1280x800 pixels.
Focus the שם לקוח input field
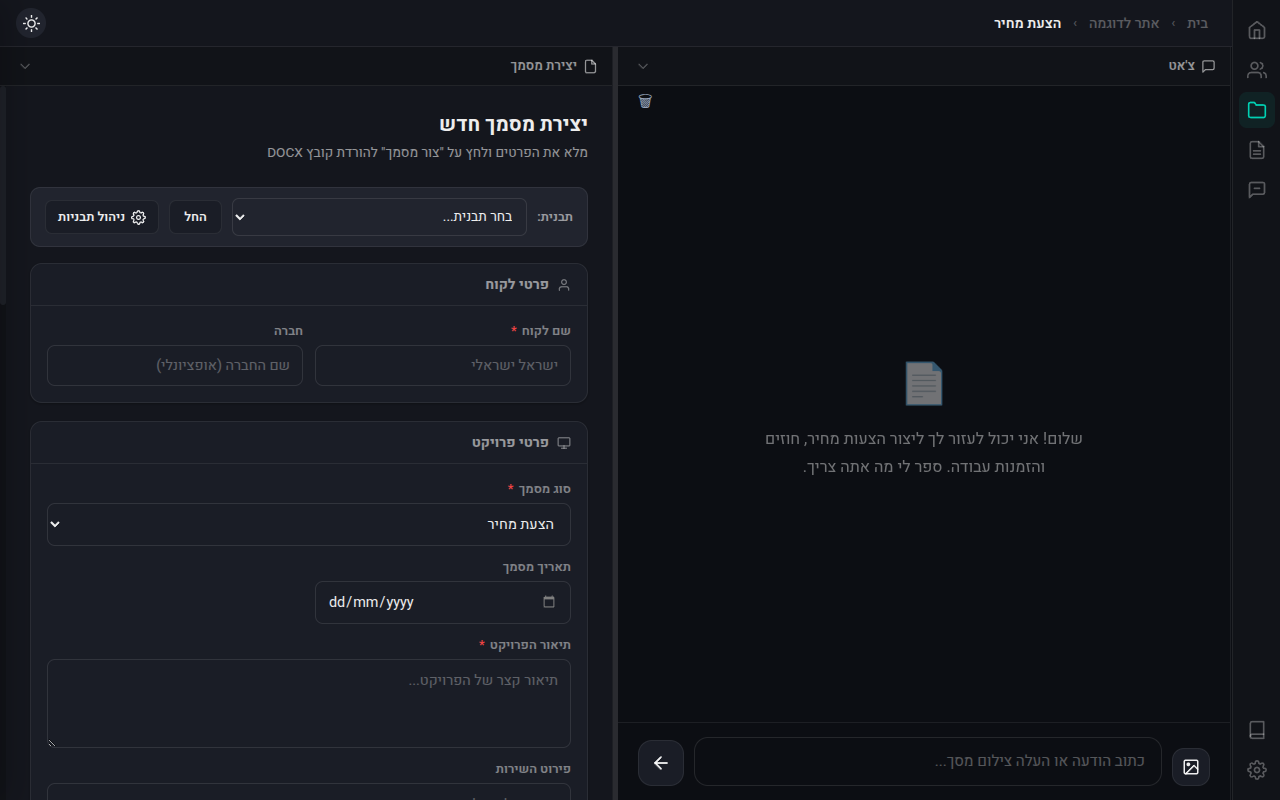point(443,365)
